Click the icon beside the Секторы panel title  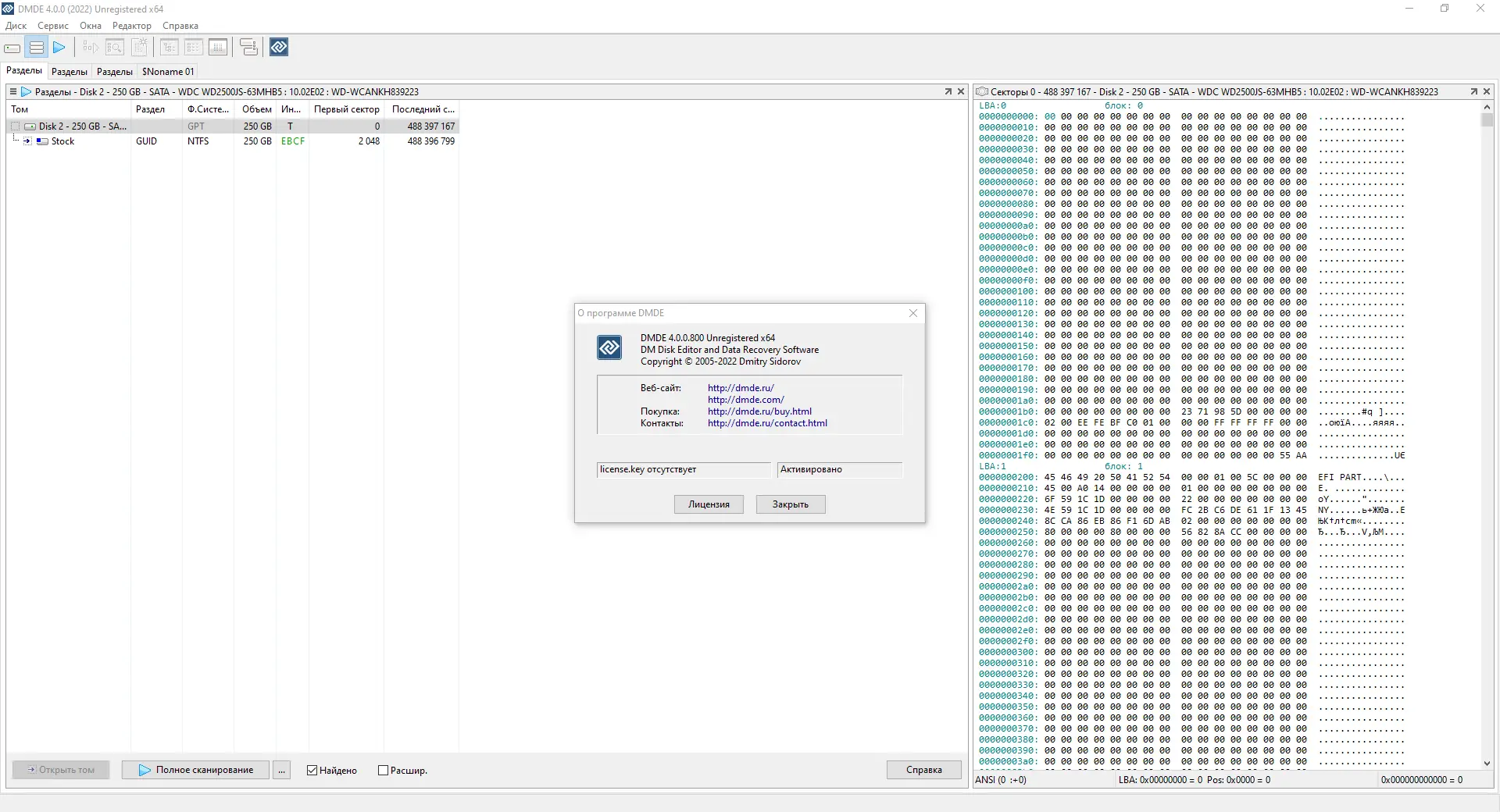982,91
